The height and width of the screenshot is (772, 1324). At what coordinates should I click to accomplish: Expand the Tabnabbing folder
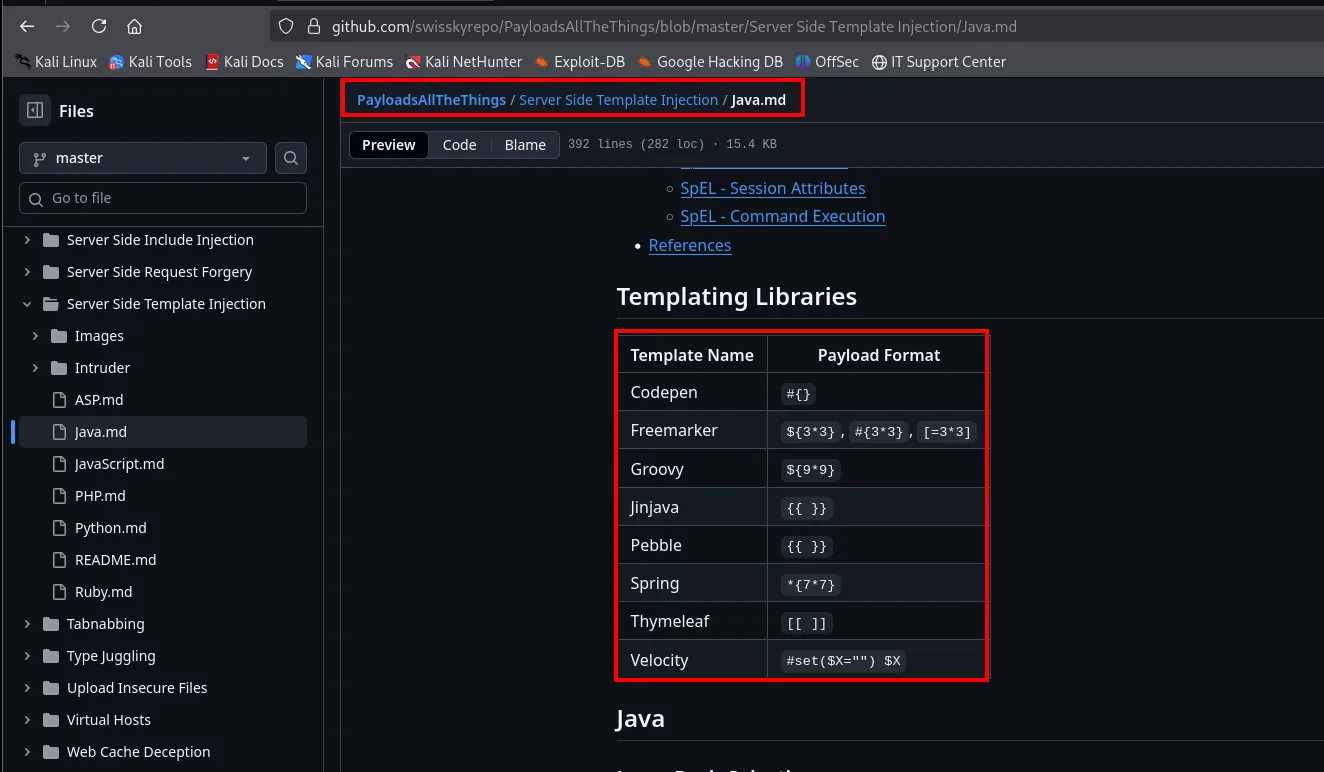(x=27, y=624)
